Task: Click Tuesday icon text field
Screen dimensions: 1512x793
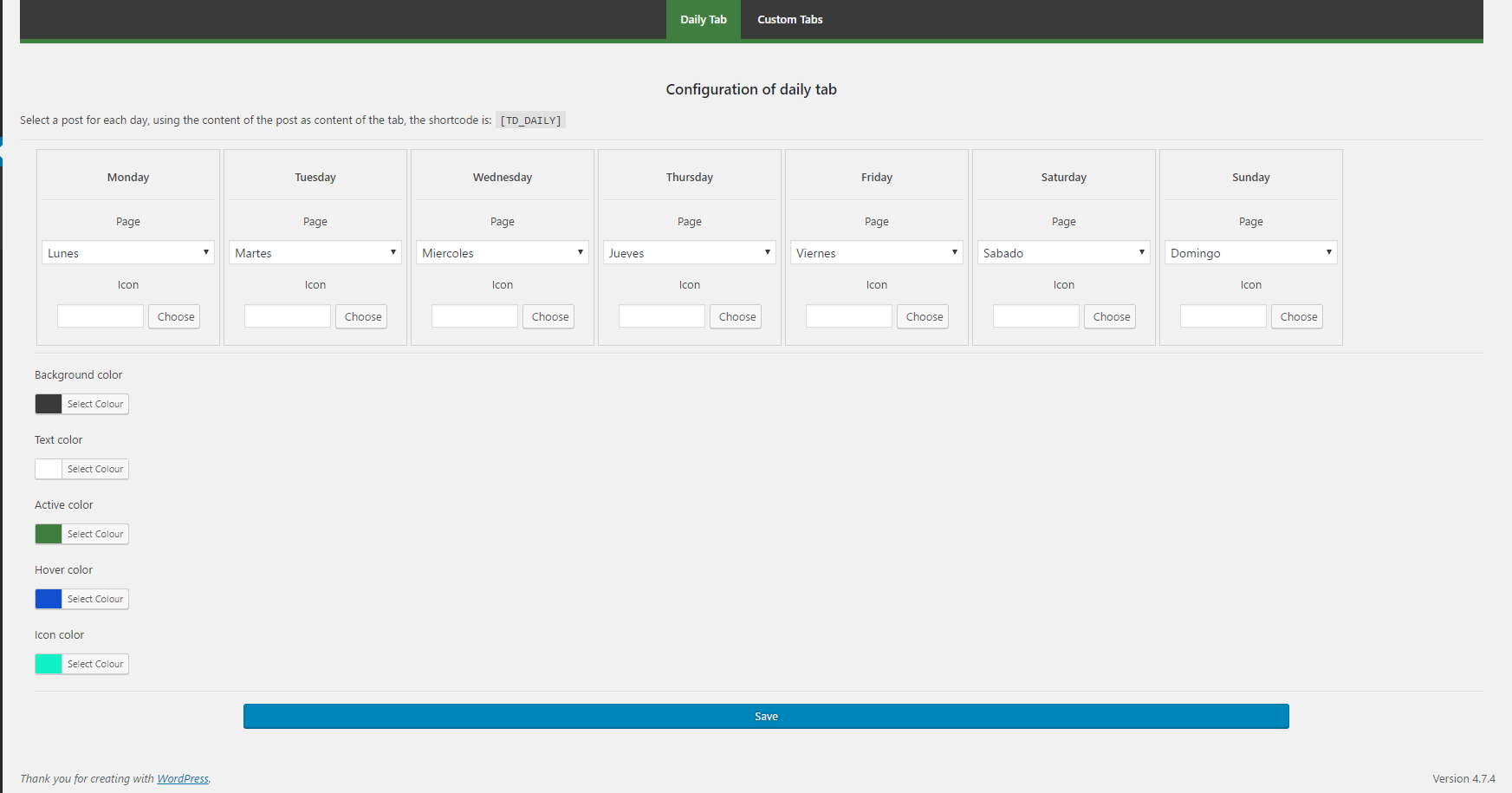Action: point(288,316)
